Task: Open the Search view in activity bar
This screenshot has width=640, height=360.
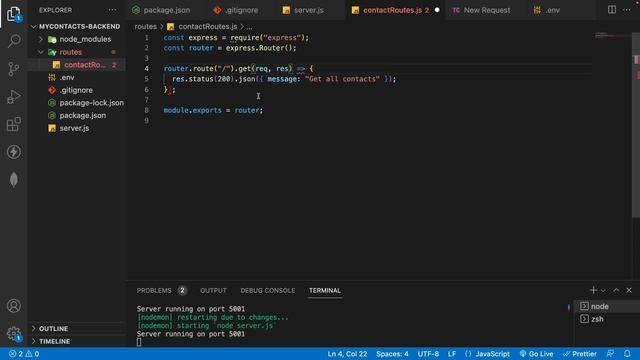Action: (13, 41)
